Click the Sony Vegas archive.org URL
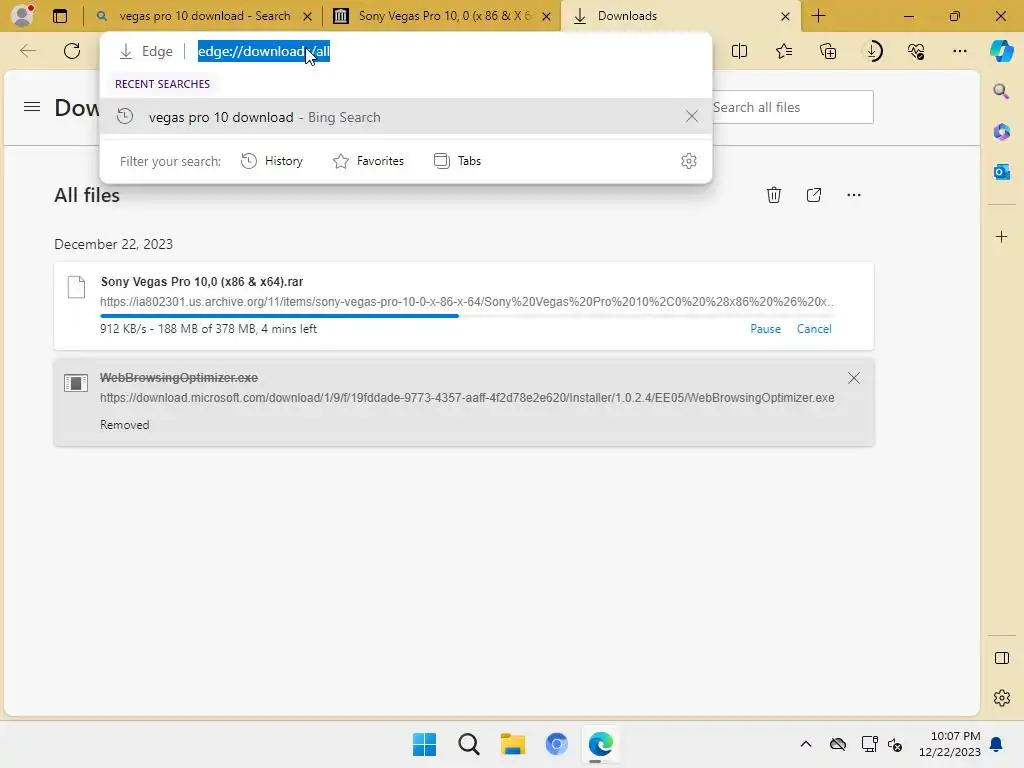 click(x=467, y=302)
